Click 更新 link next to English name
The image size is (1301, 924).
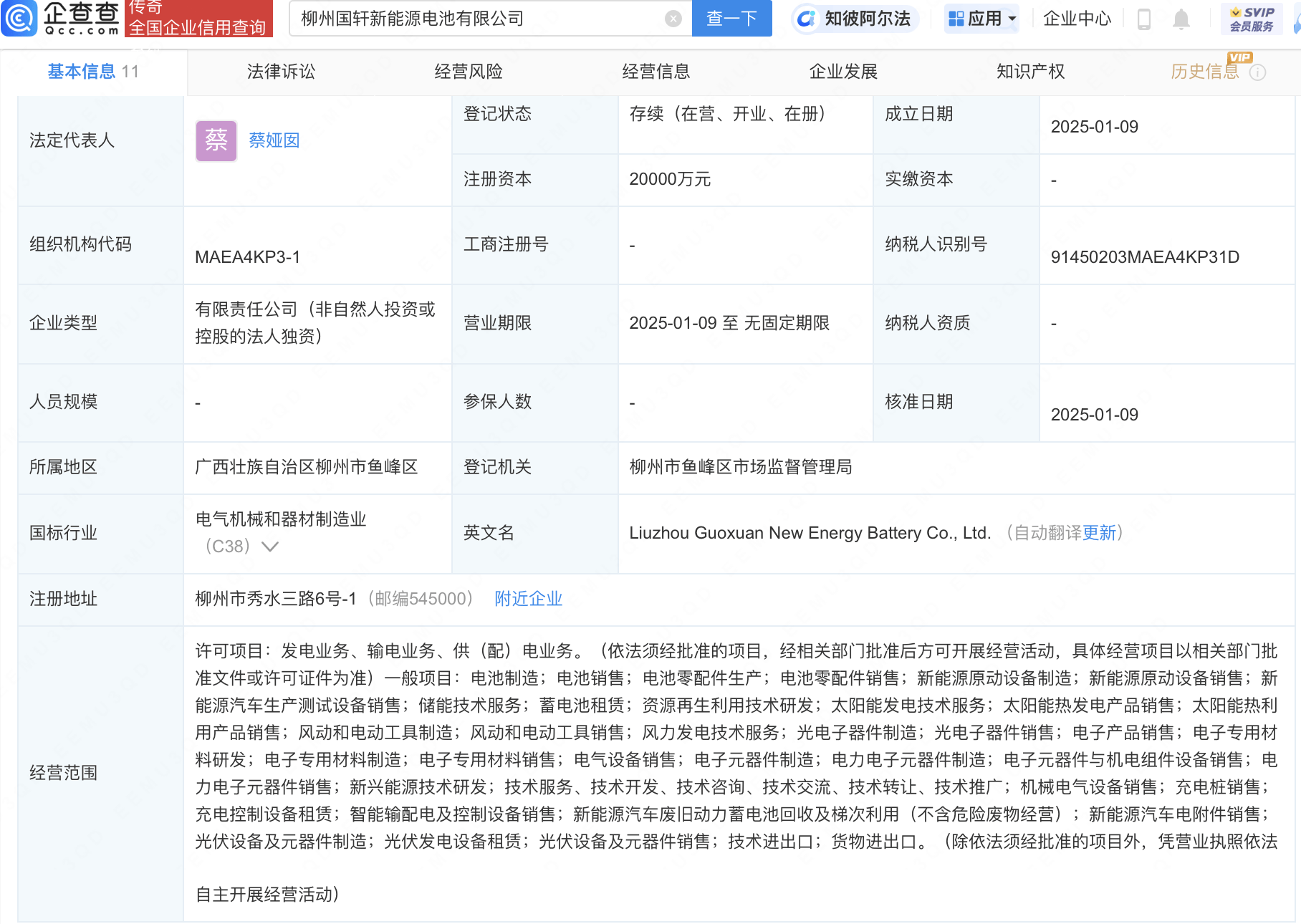(x=1099, y=533)
